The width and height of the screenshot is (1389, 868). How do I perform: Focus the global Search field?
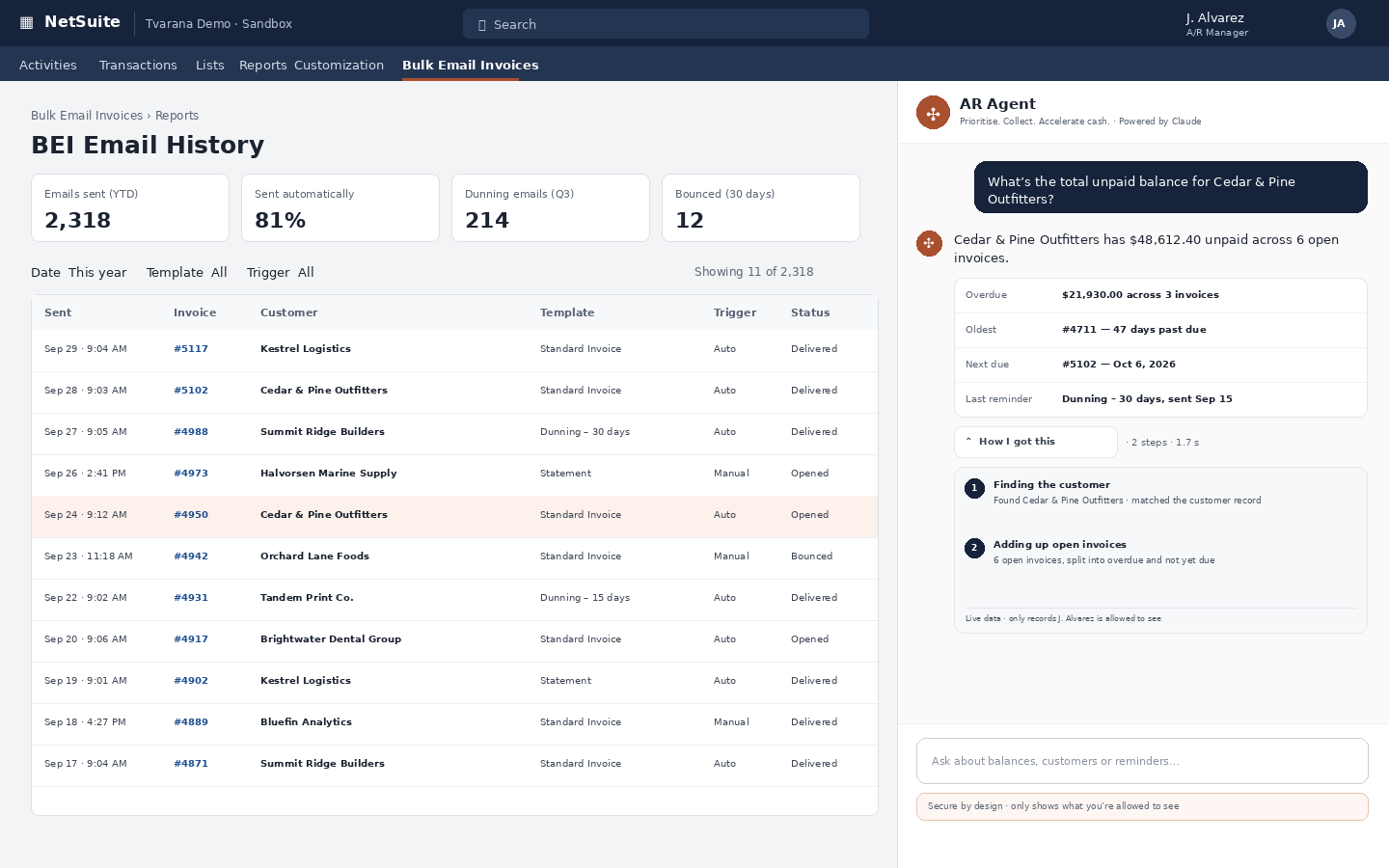point(666,24)
